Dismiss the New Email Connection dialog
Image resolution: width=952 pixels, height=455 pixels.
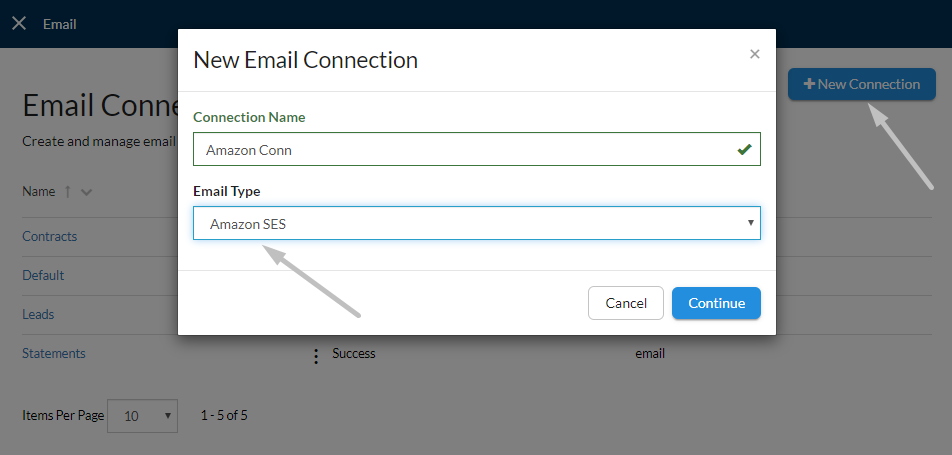(755, 54)
